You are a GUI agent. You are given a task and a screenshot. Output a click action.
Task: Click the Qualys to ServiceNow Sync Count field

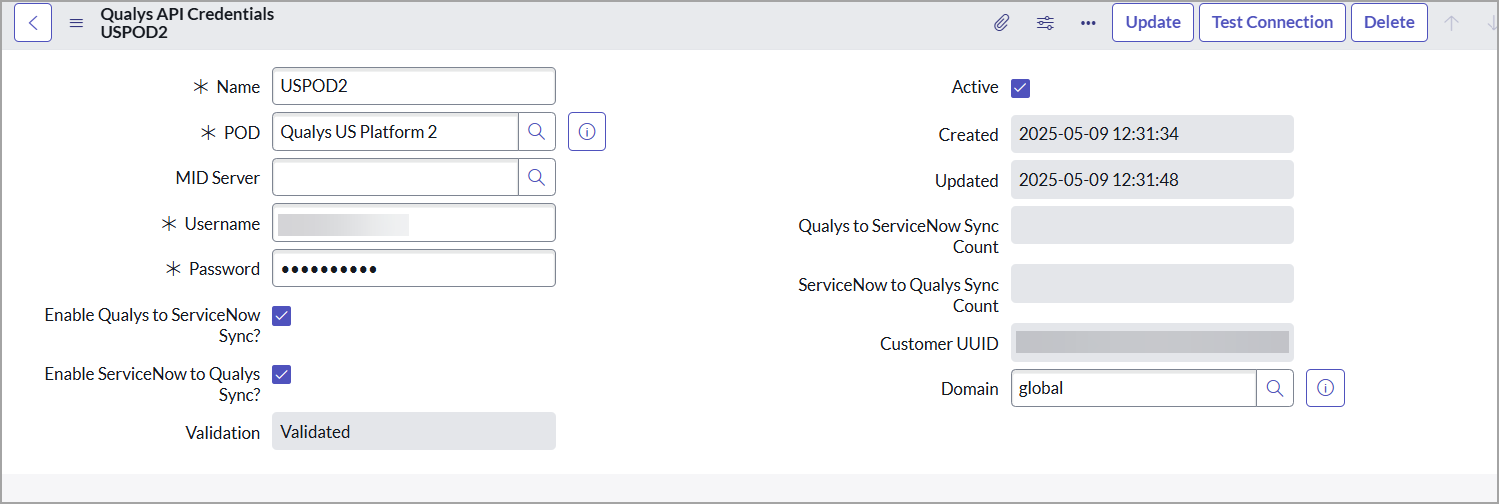[x=1152, y=225]
